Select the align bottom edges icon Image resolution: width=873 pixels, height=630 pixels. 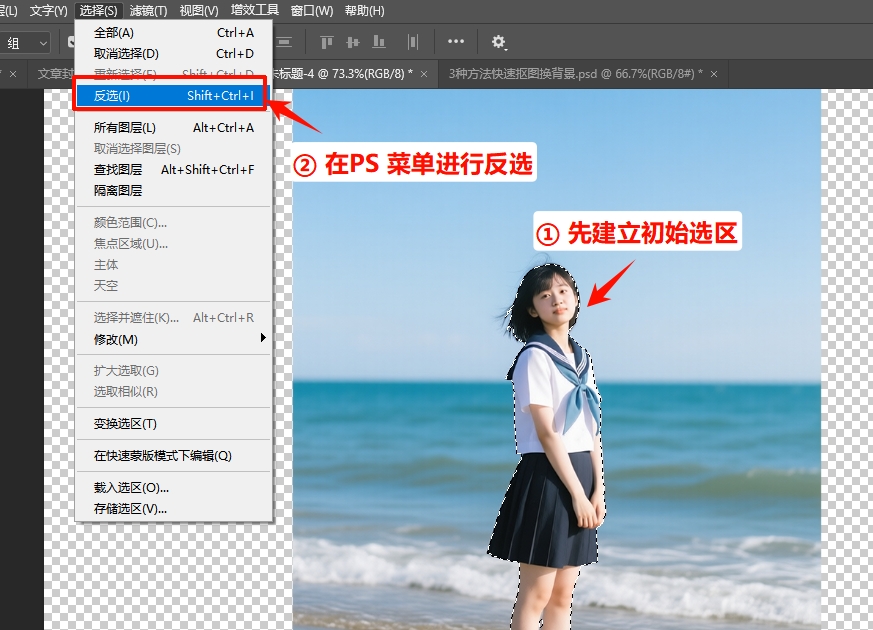(x=378, y=42)
